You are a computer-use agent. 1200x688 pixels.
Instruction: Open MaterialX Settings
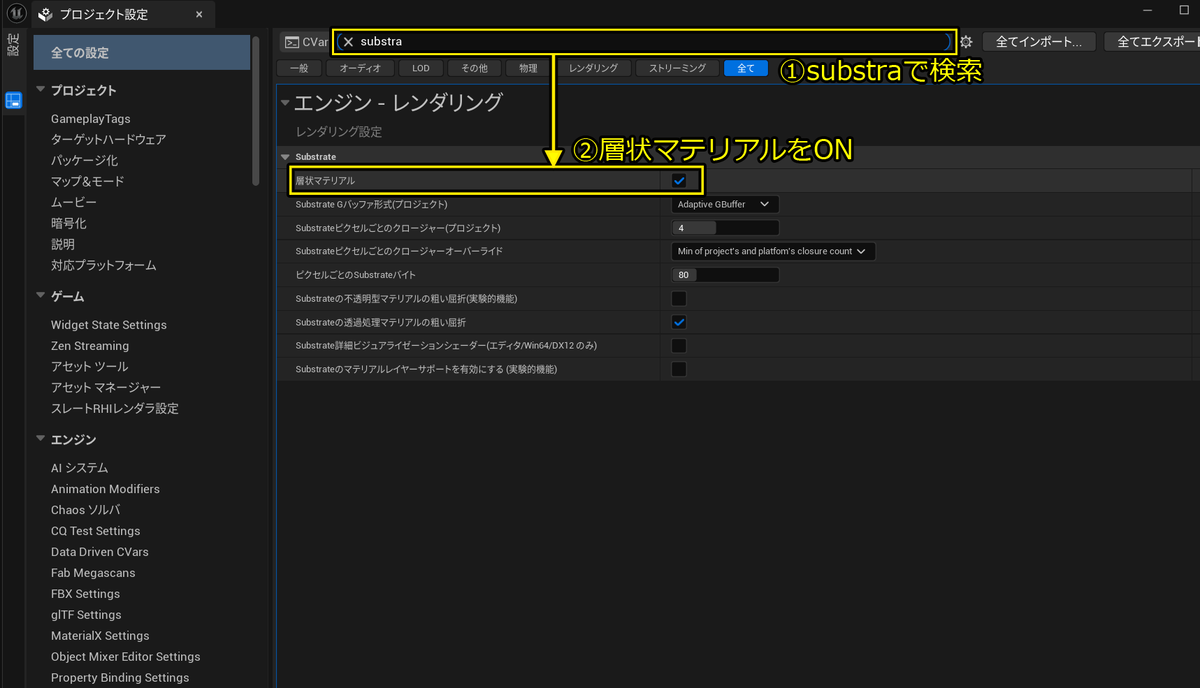point(100,636)
